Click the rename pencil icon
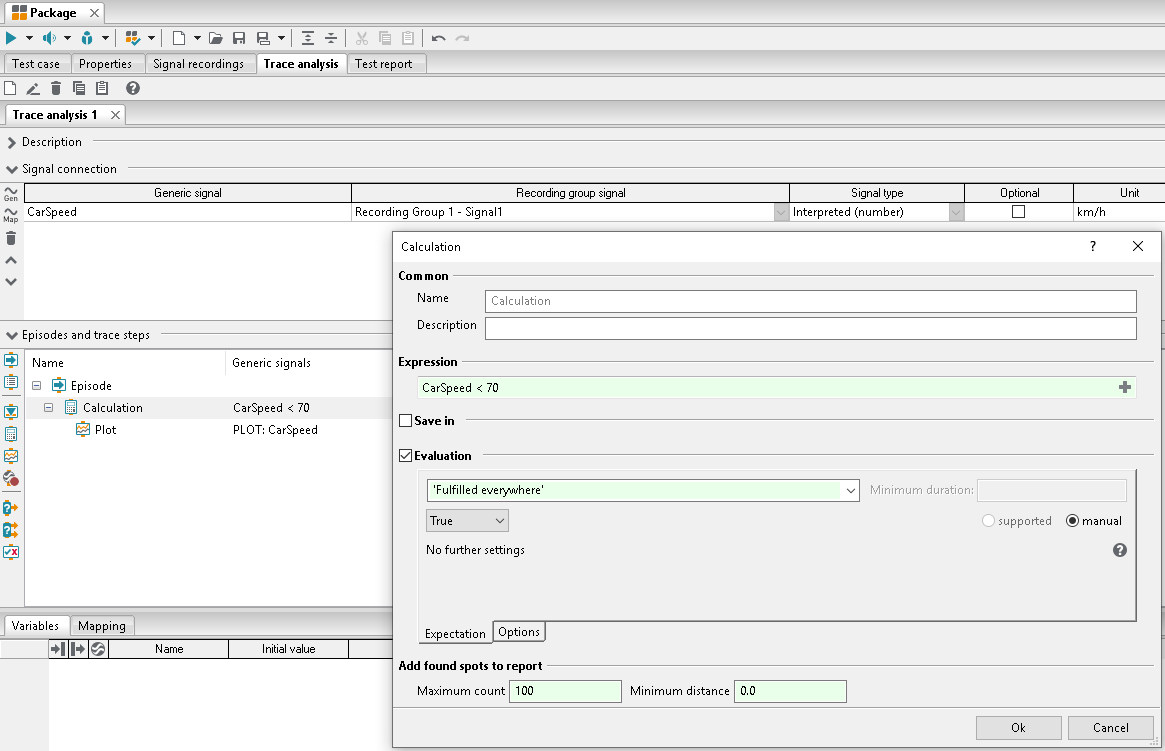The width and height of the screenshot is (1165, 751). (x=33, y=88)
